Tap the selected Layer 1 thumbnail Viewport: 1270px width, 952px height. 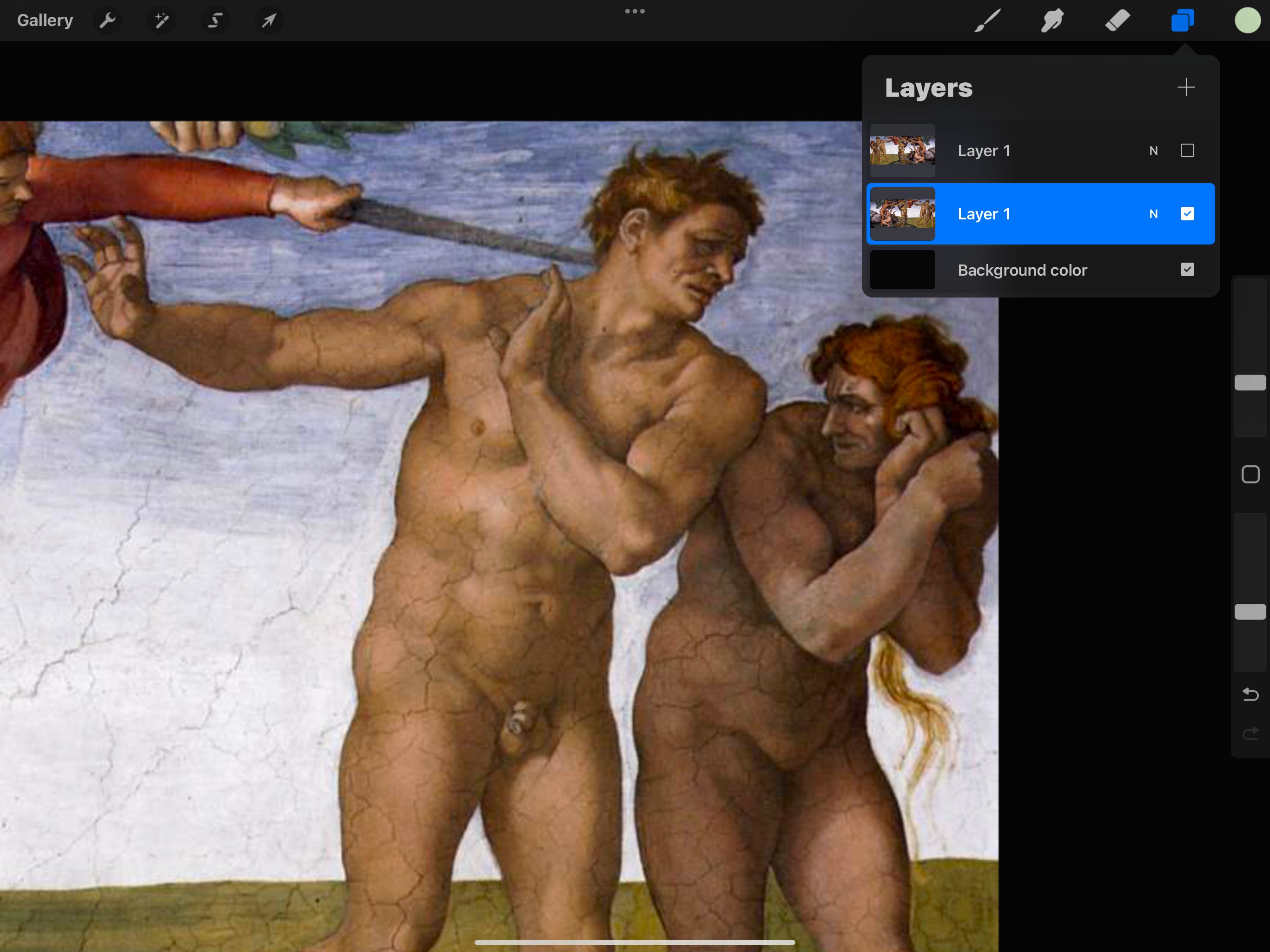click(x=903, y=214)
